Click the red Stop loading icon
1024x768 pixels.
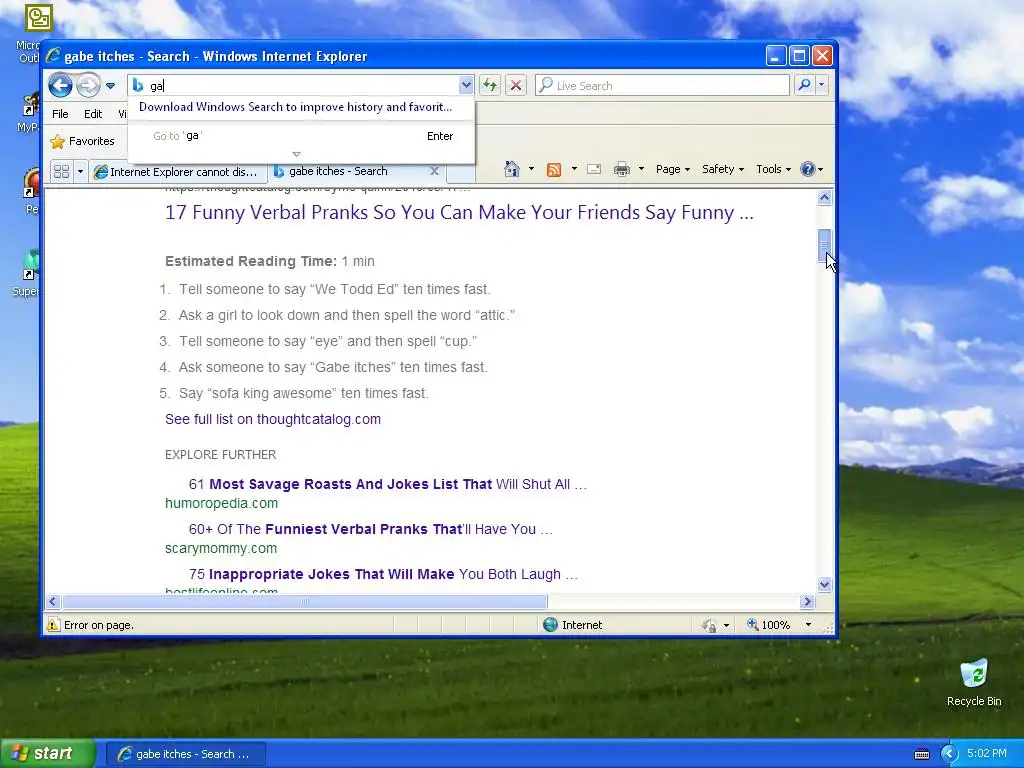[x=515, y=85]
